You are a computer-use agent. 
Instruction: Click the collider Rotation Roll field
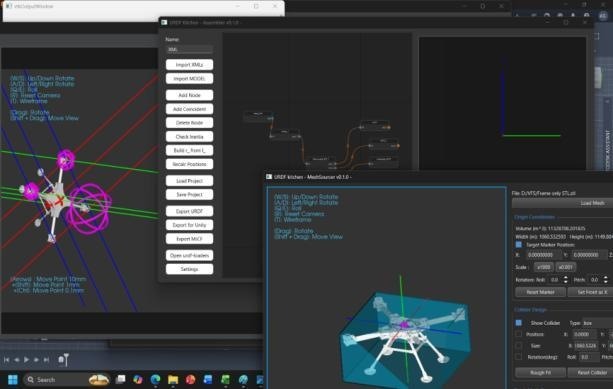tap(588, 357)
